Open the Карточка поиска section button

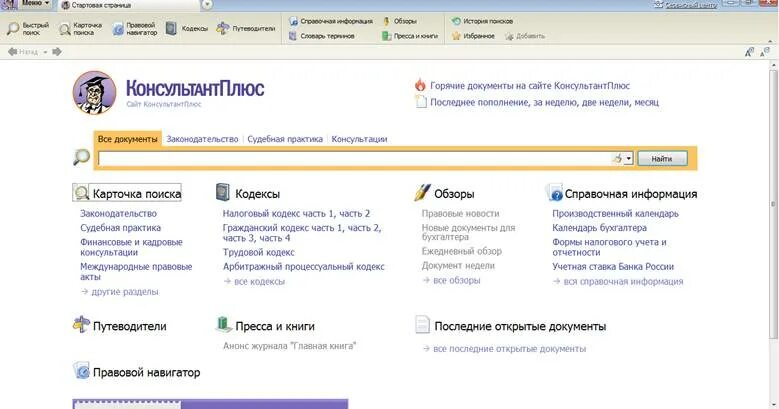pyautogui.click(x=127, y=193)
